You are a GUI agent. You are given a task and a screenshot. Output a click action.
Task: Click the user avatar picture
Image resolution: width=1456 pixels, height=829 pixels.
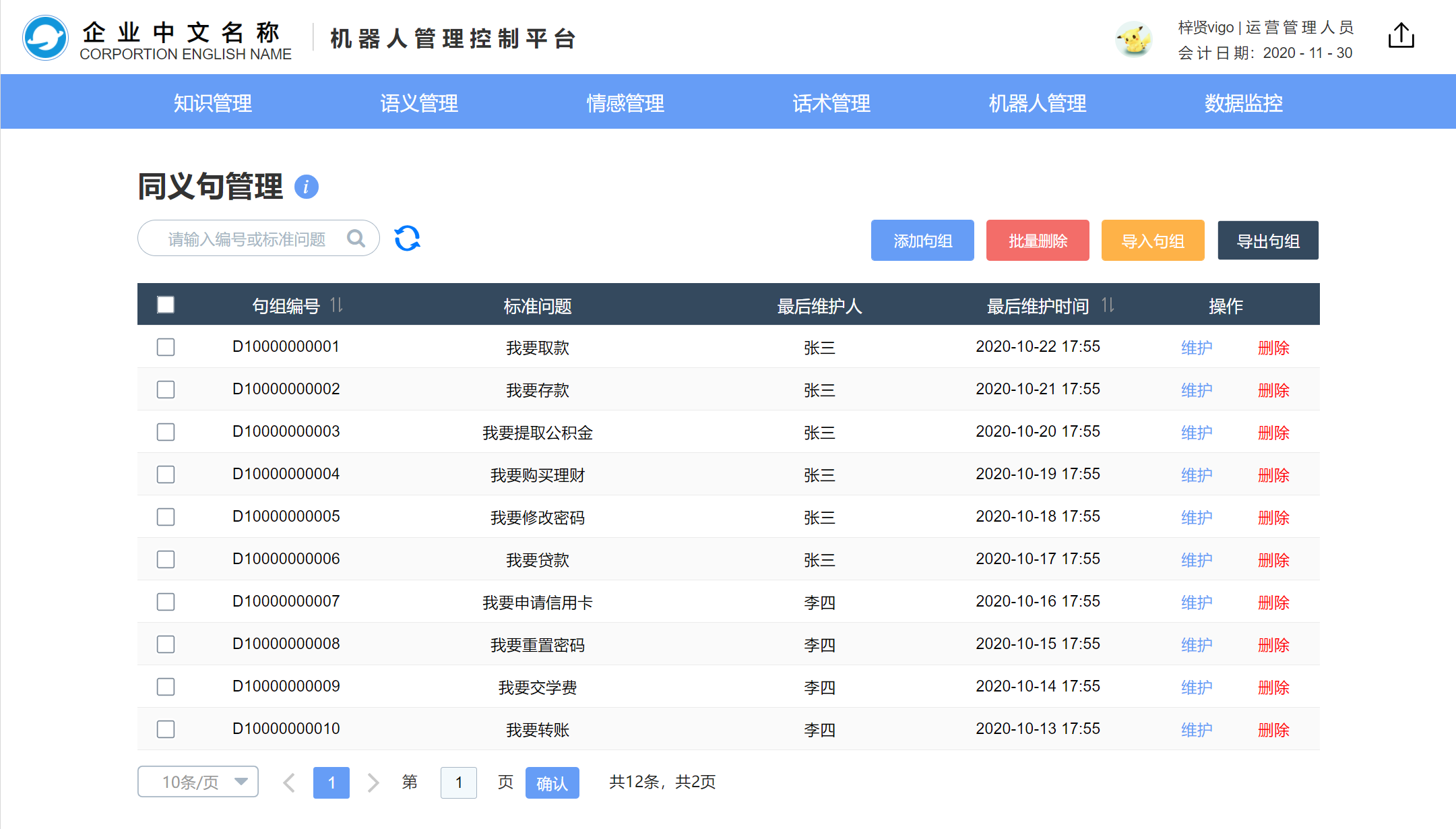(x=1134, y=39)
